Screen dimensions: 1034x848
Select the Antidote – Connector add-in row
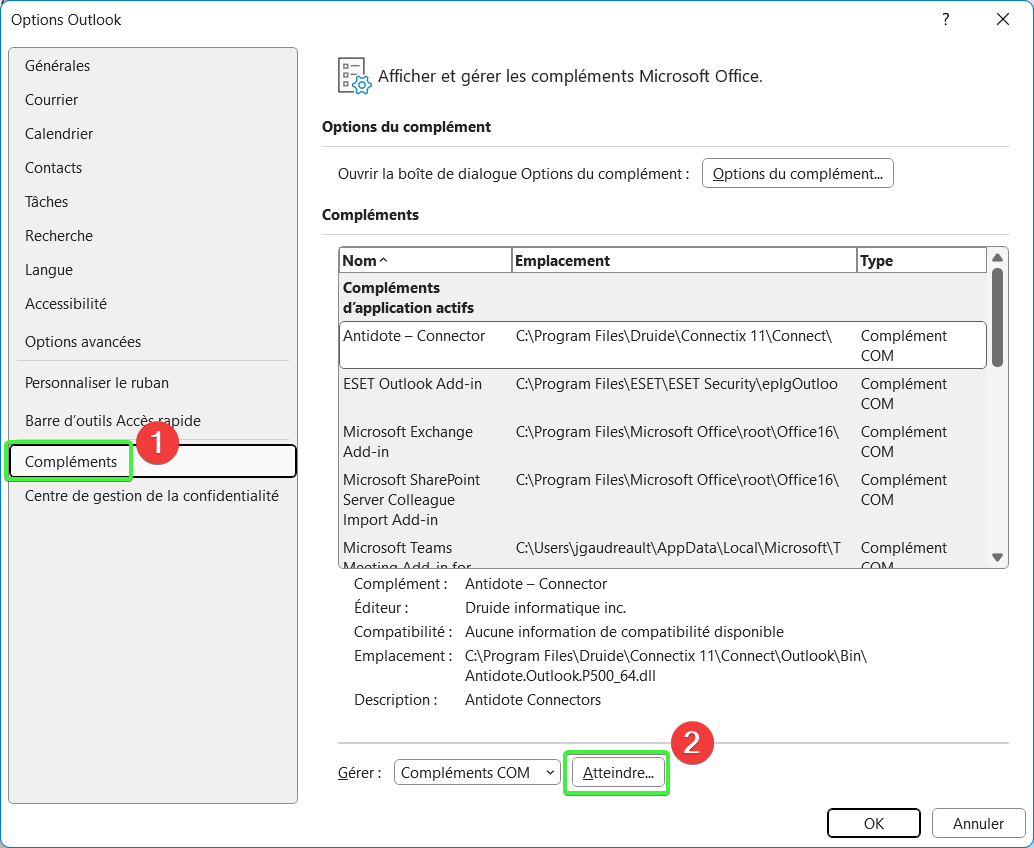pyautogui.click(x=663, y=346)
